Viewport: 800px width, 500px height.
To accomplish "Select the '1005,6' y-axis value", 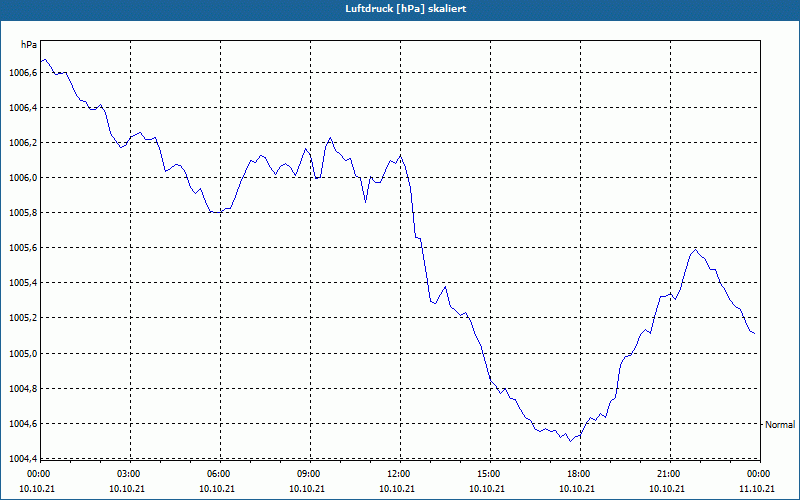I will pyautogui.click(x=23, y=248).
